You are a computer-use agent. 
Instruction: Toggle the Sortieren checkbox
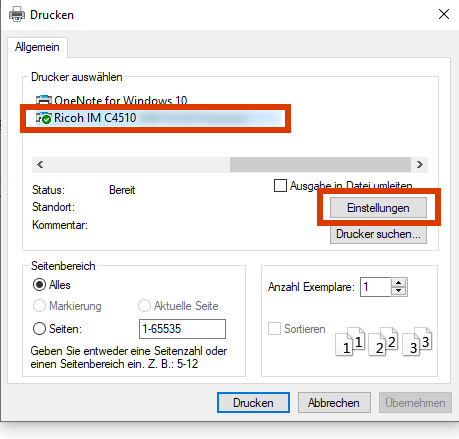click(274, 329)
